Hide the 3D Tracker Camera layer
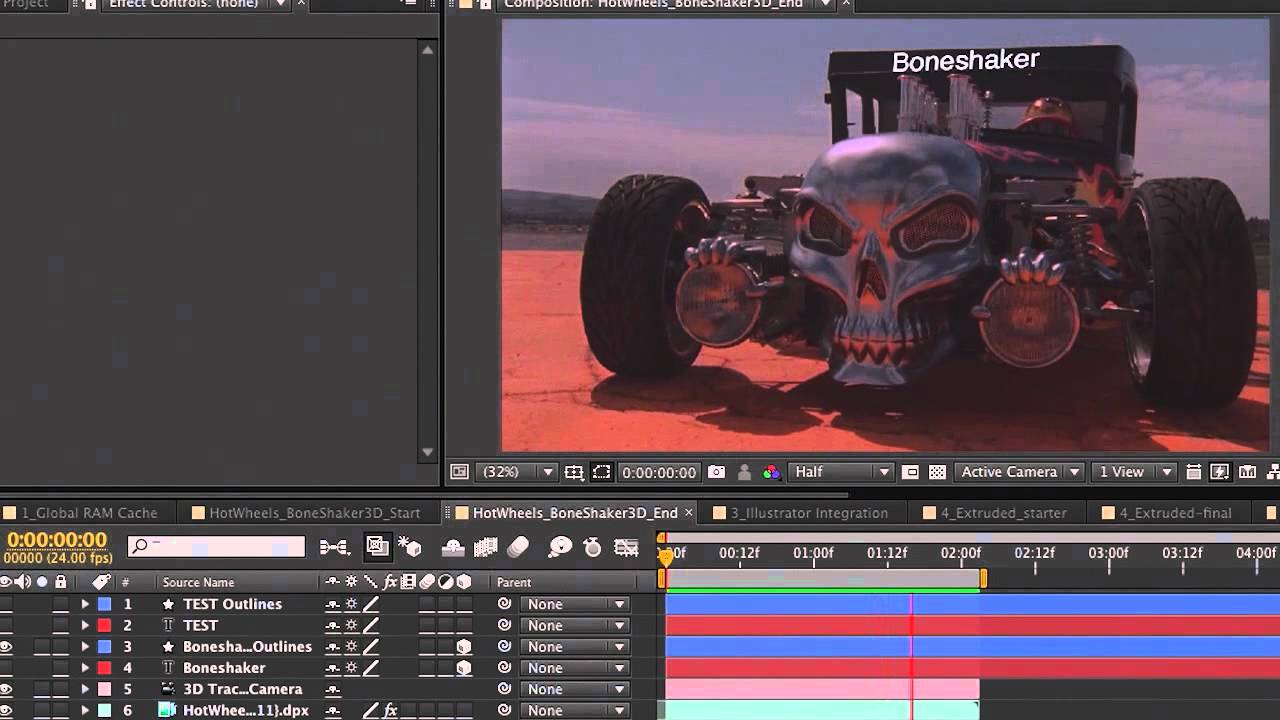The width and height of the screenshot is (1280, 720). (x=6, y=689)
